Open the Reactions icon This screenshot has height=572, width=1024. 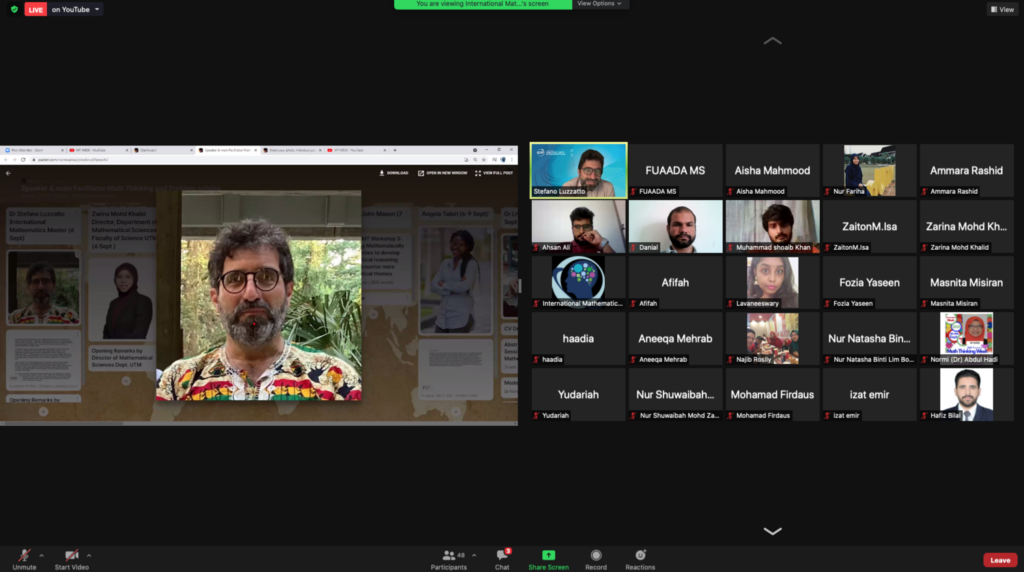640,555
